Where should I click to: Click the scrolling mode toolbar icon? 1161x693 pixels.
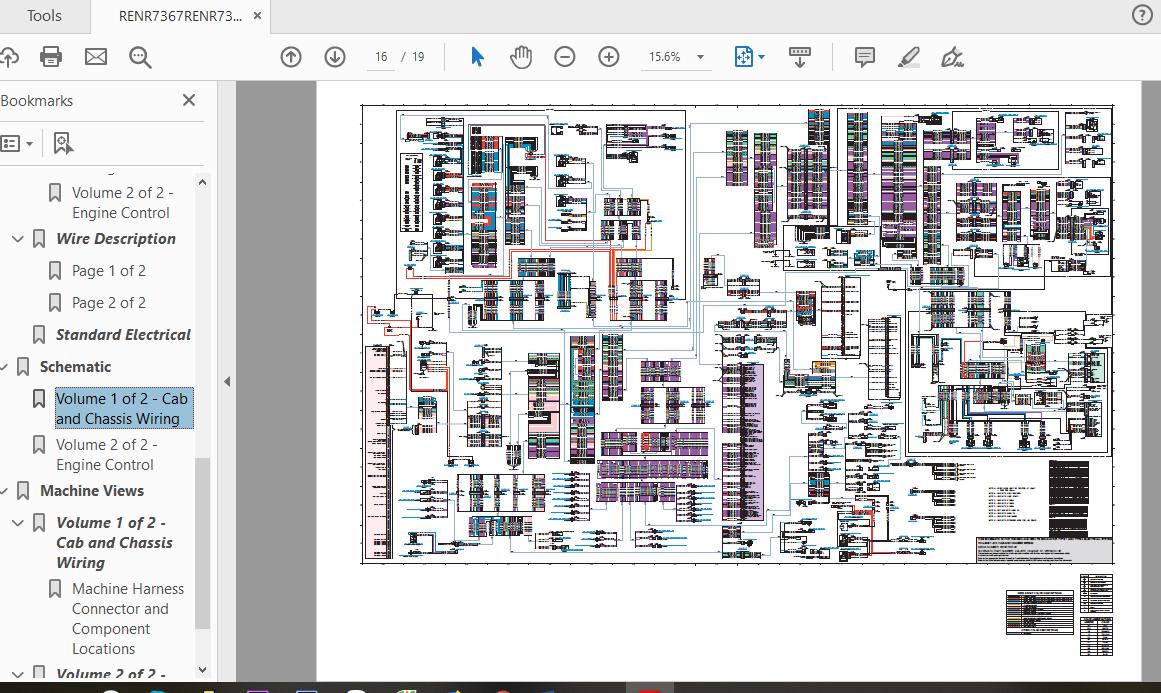[x=800, y=57]
